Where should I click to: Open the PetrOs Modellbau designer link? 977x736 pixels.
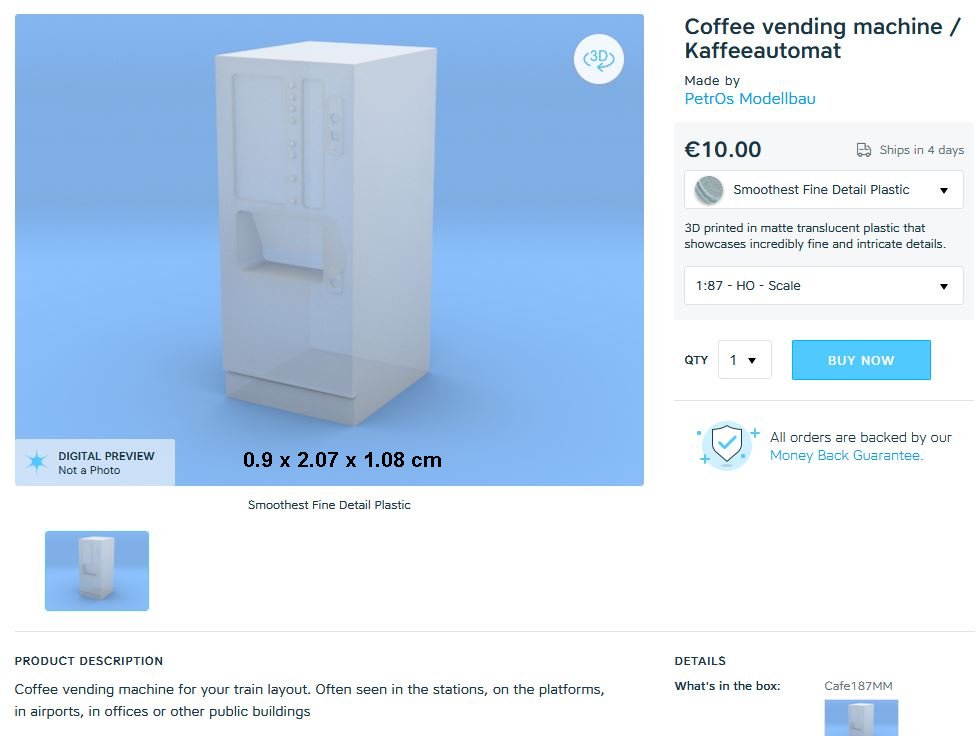coord(750,98)
